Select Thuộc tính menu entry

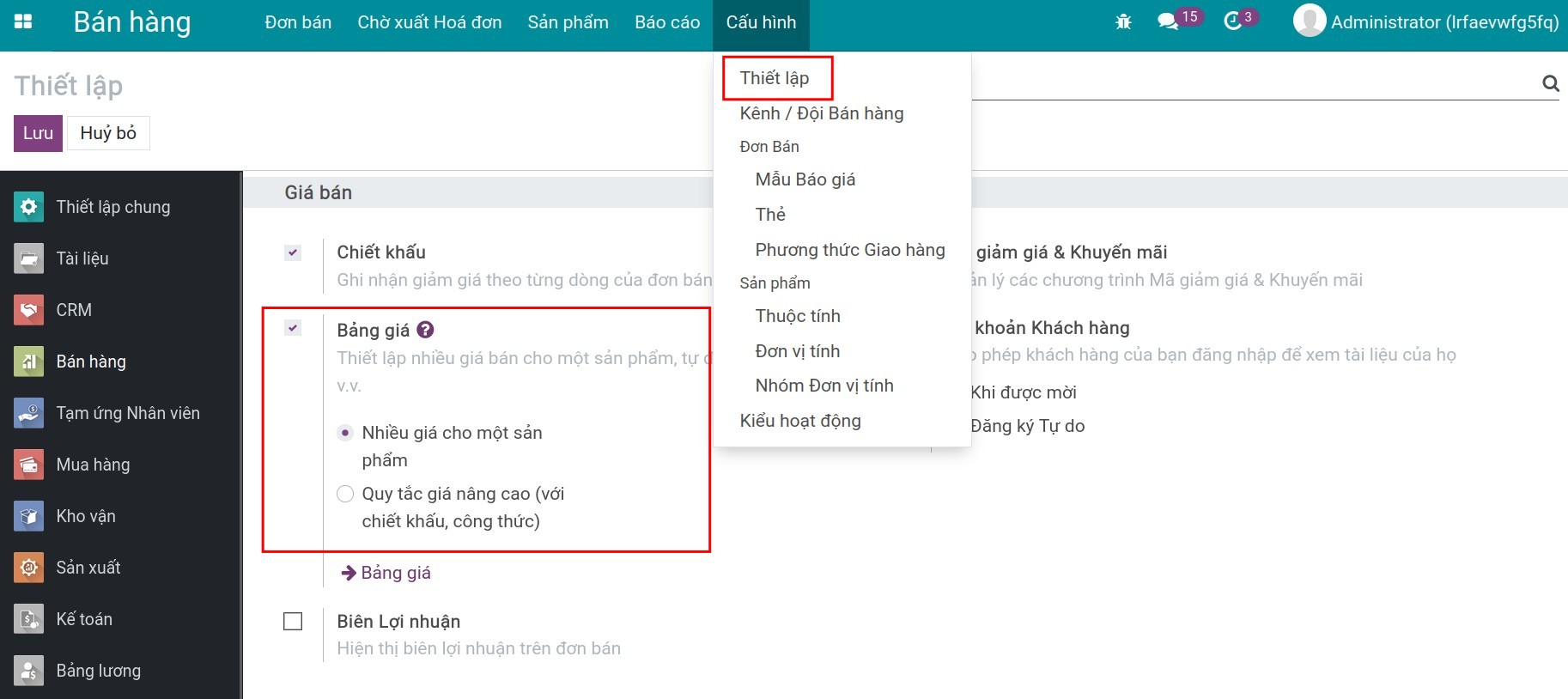[798, 316]
